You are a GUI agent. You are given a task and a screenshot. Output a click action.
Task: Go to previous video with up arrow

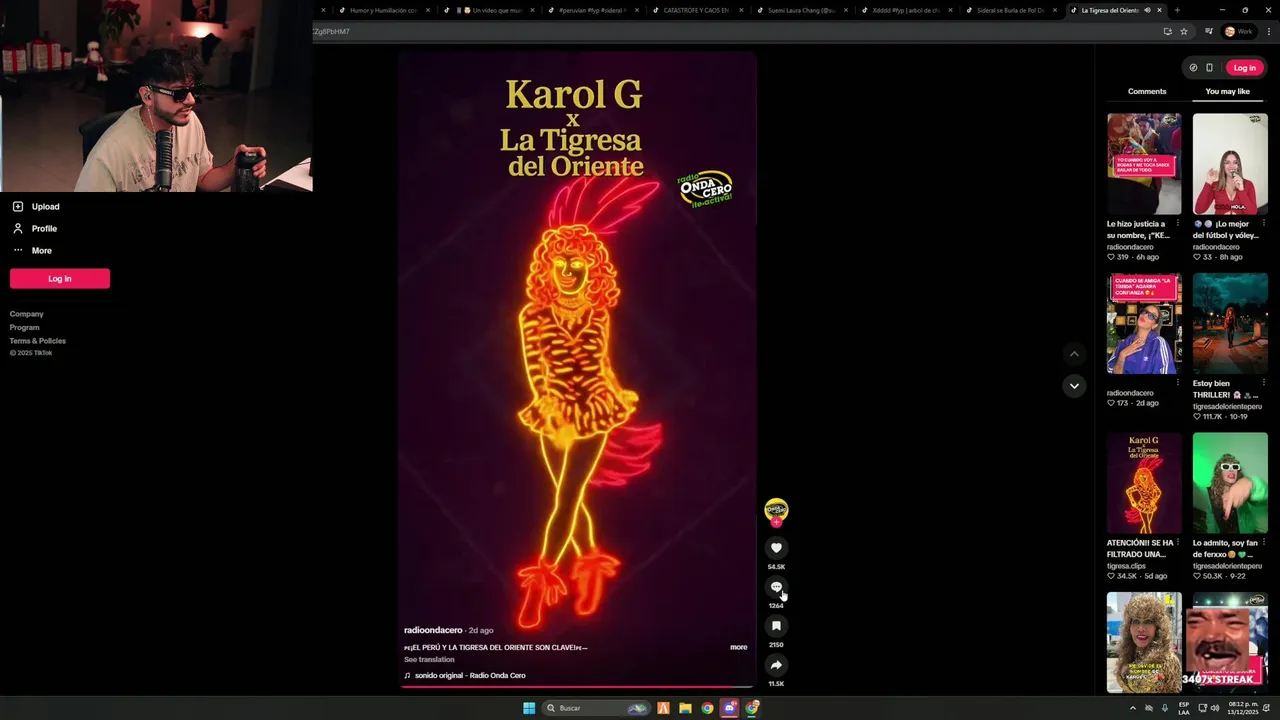pyautogui.click(x=1074, y=354)
